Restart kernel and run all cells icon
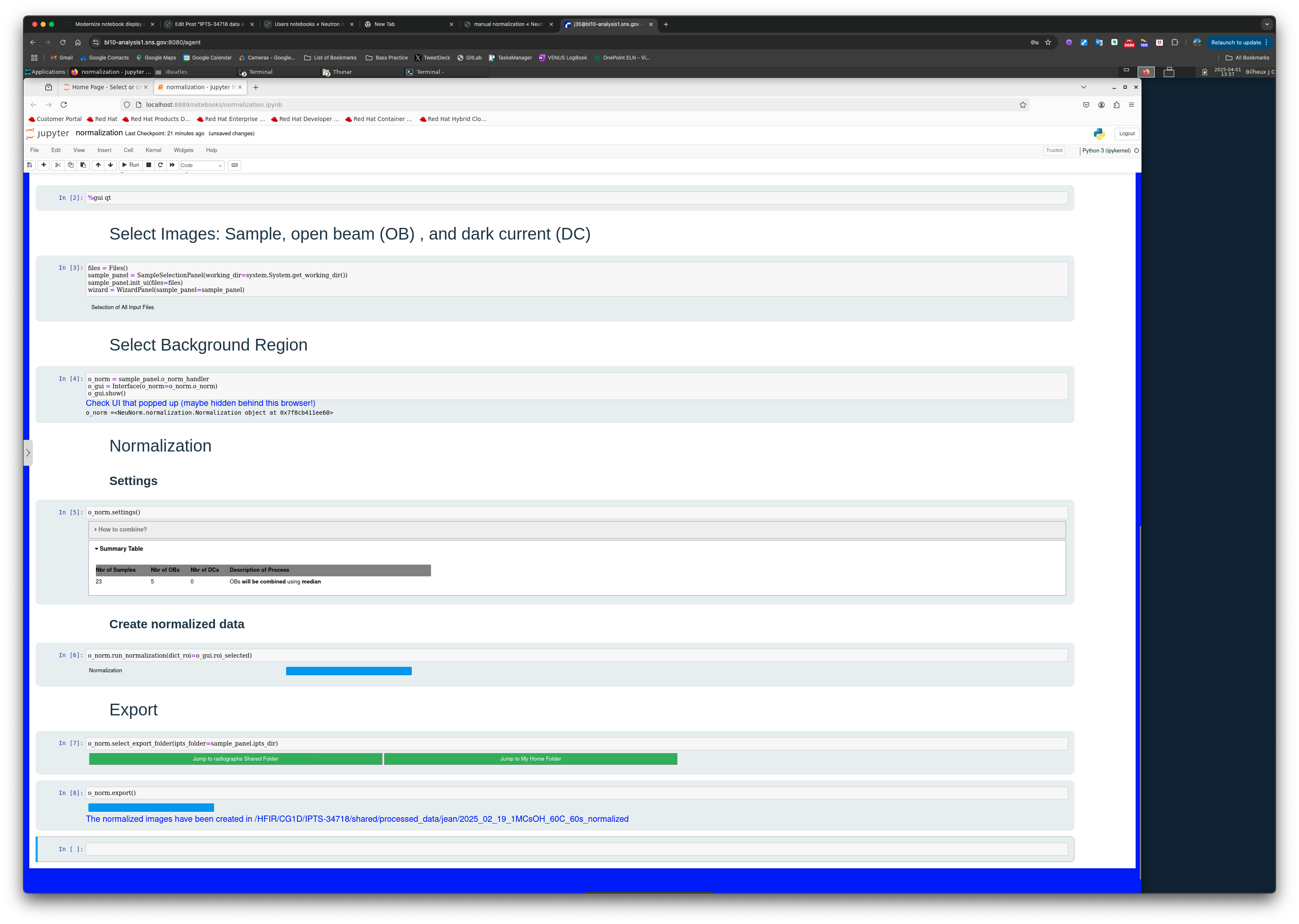Image resolution: width=1299 pixels, height=924 pixels. coord(173,165)
